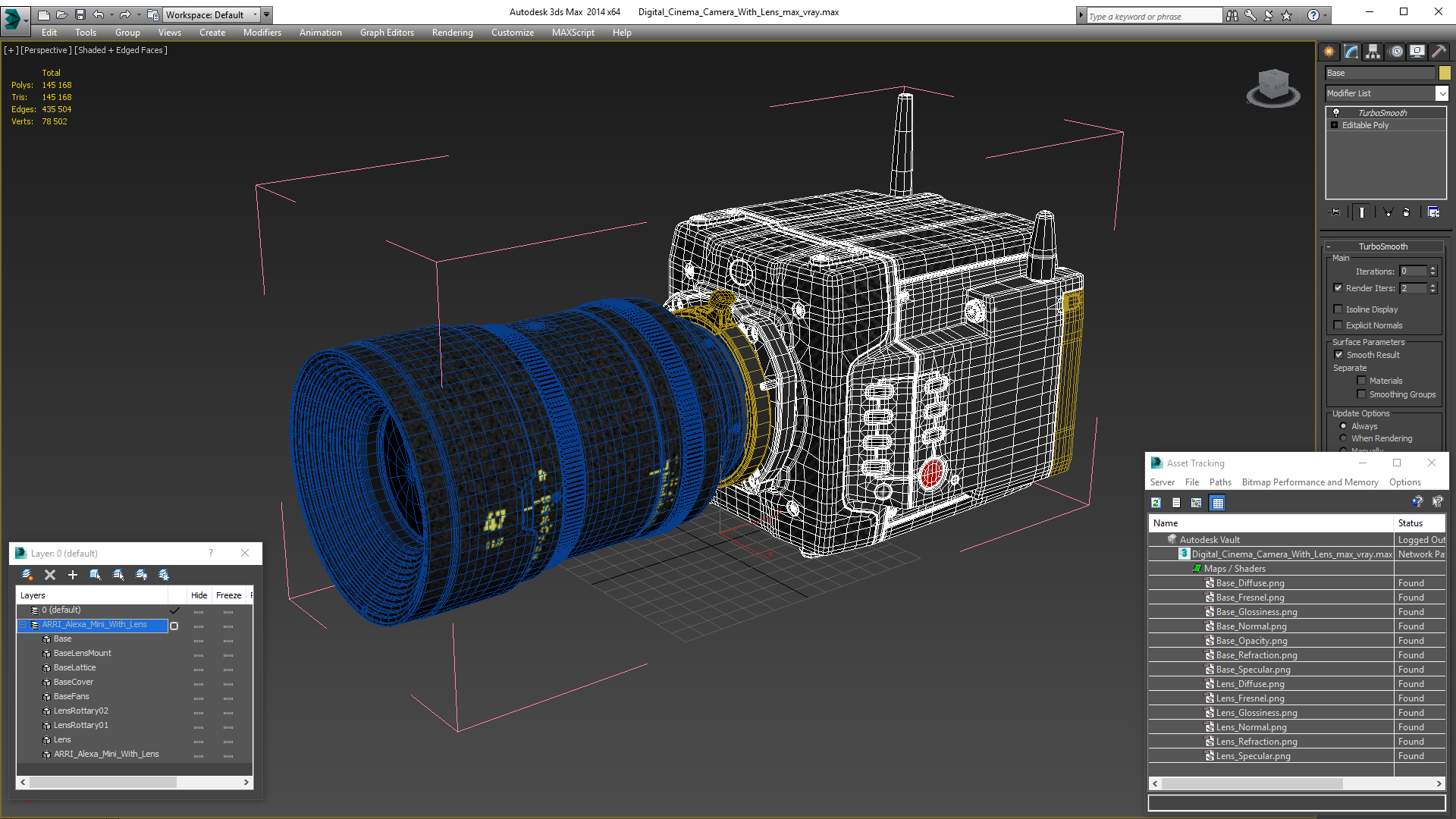
Task: Open the Modify command panel tab
Action: pyautogui.click(x=1351, y=52)
